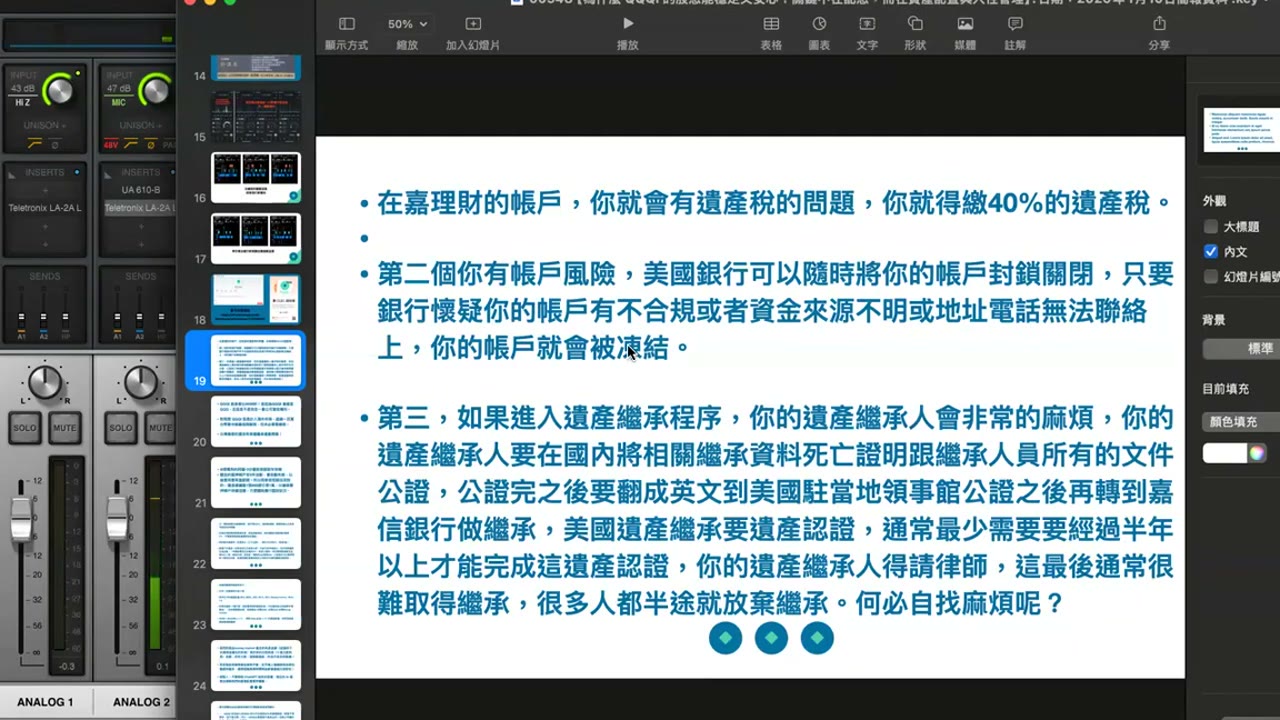Expand the 顏色填充 fill type dropdown
The image size is (1280, 720).
(x=1241, y=422)
